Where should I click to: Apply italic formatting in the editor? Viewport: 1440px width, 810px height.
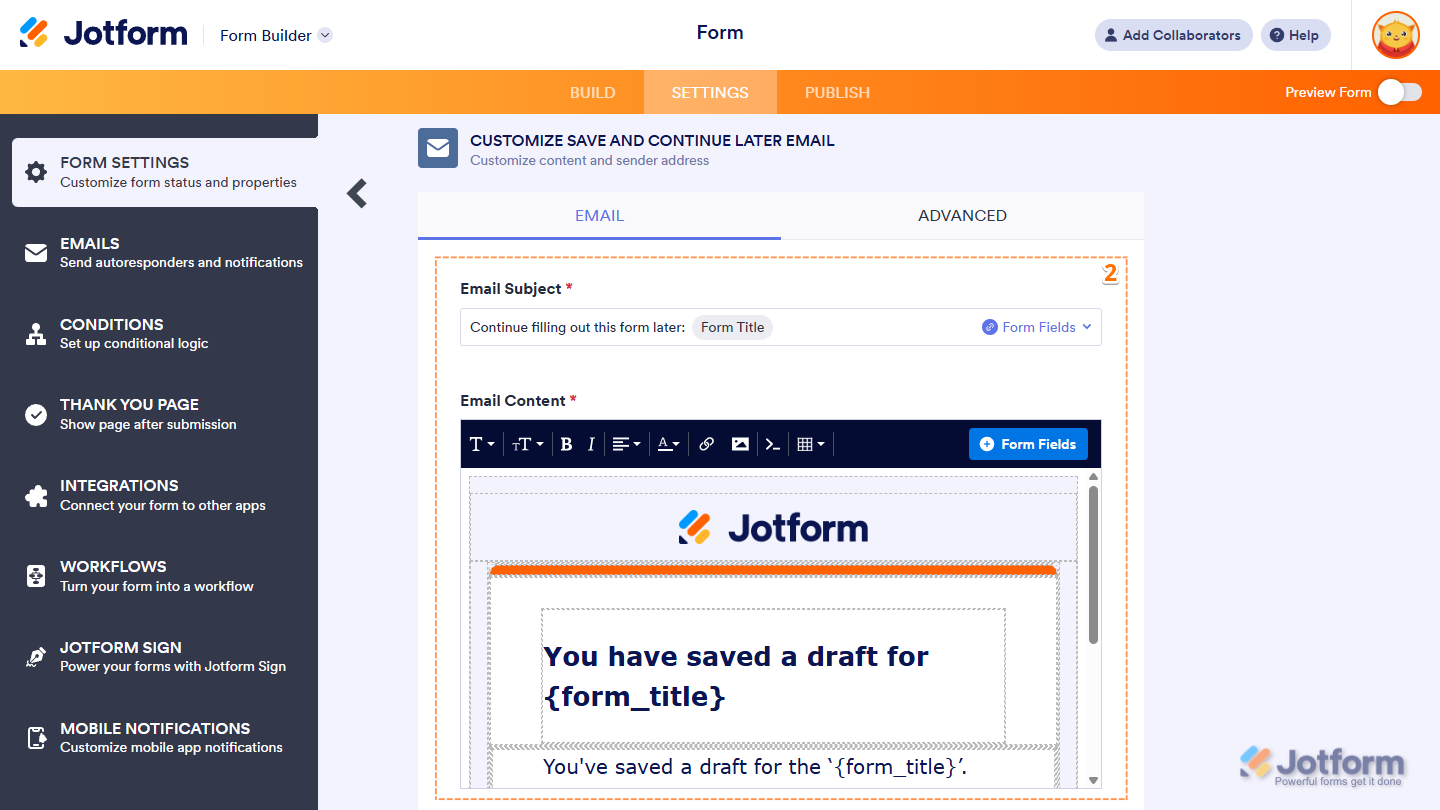tap(591, 443)
